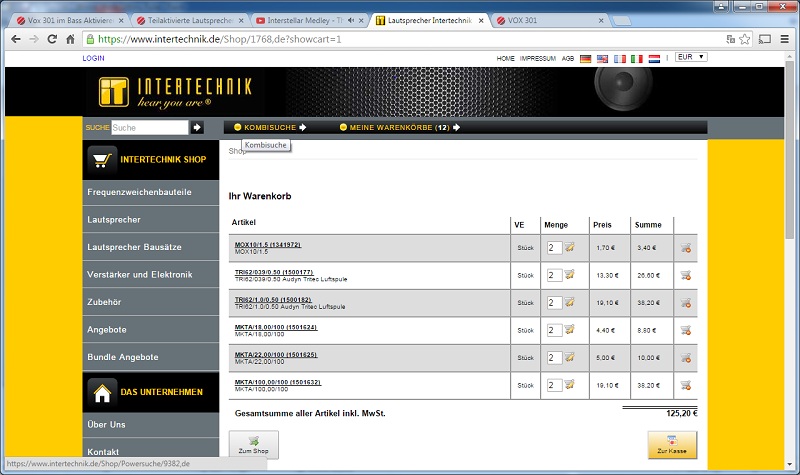This screenshot has height=475, width=800.
Task: Open the Angebote category
Action: (x=151, y=330)
